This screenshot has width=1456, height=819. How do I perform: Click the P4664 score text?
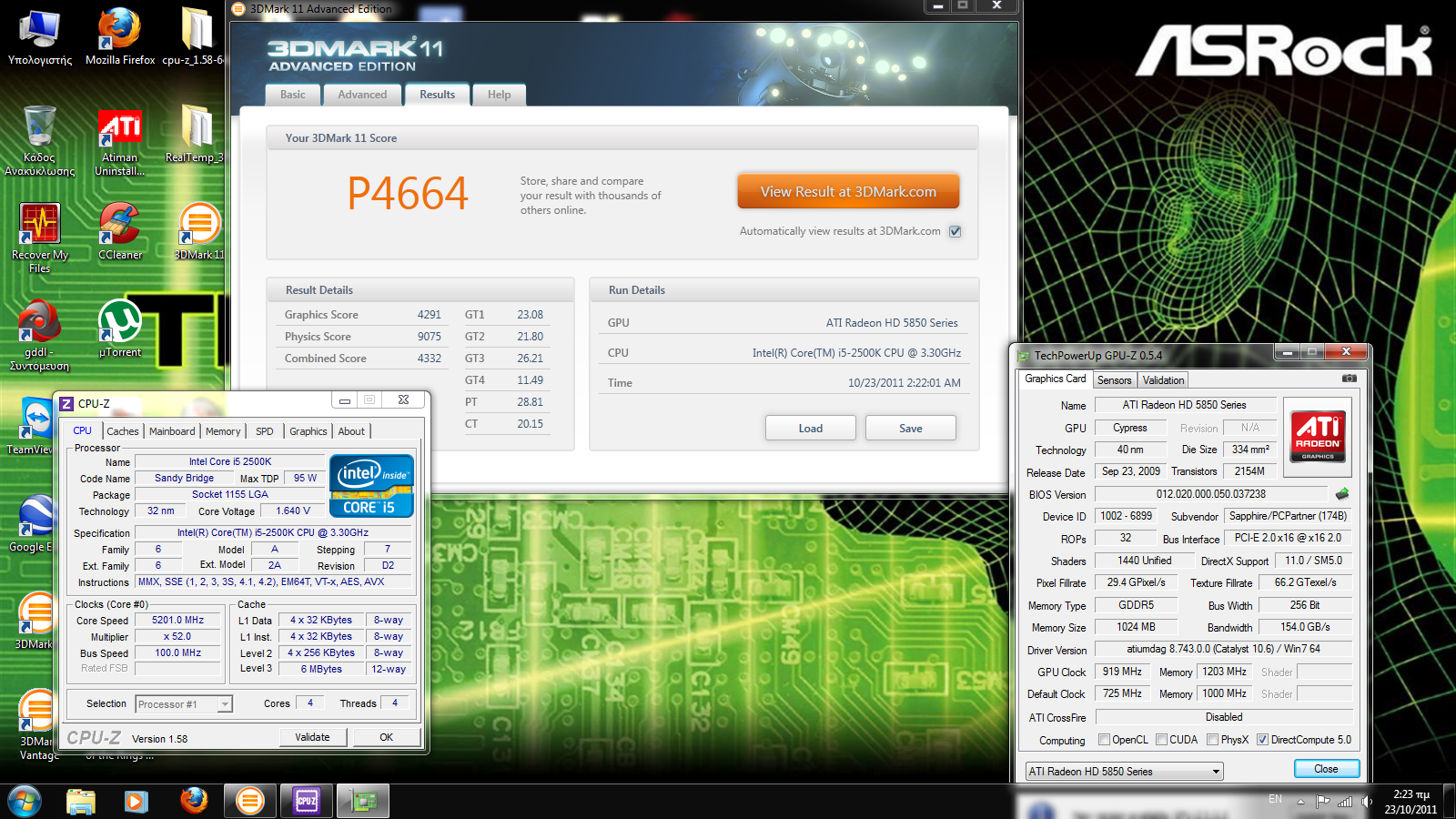408,193
